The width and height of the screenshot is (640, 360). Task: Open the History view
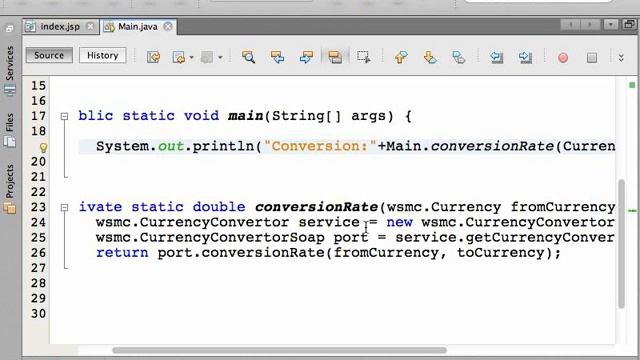tap(102, 55)
